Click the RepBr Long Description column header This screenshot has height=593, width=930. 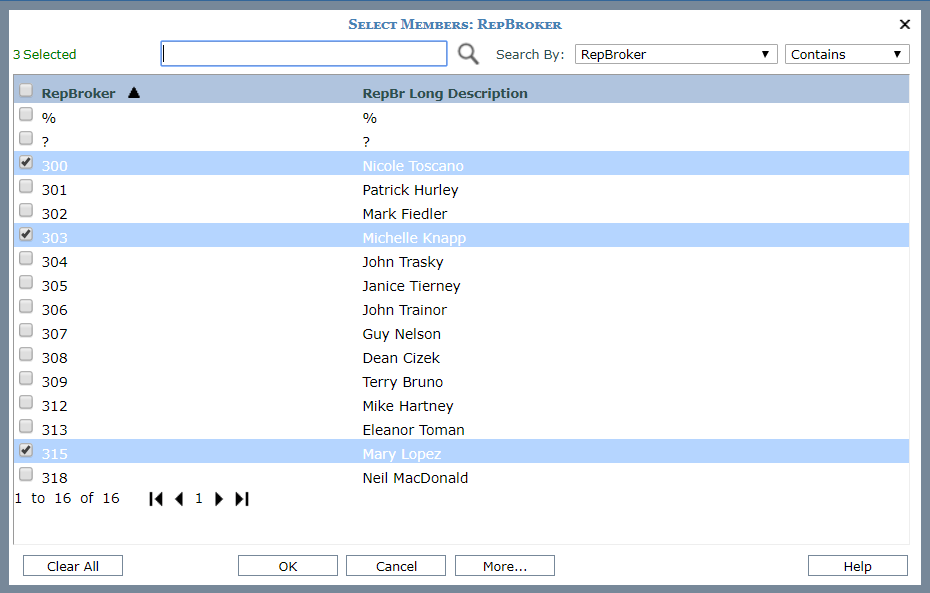[x=445, y=93]
